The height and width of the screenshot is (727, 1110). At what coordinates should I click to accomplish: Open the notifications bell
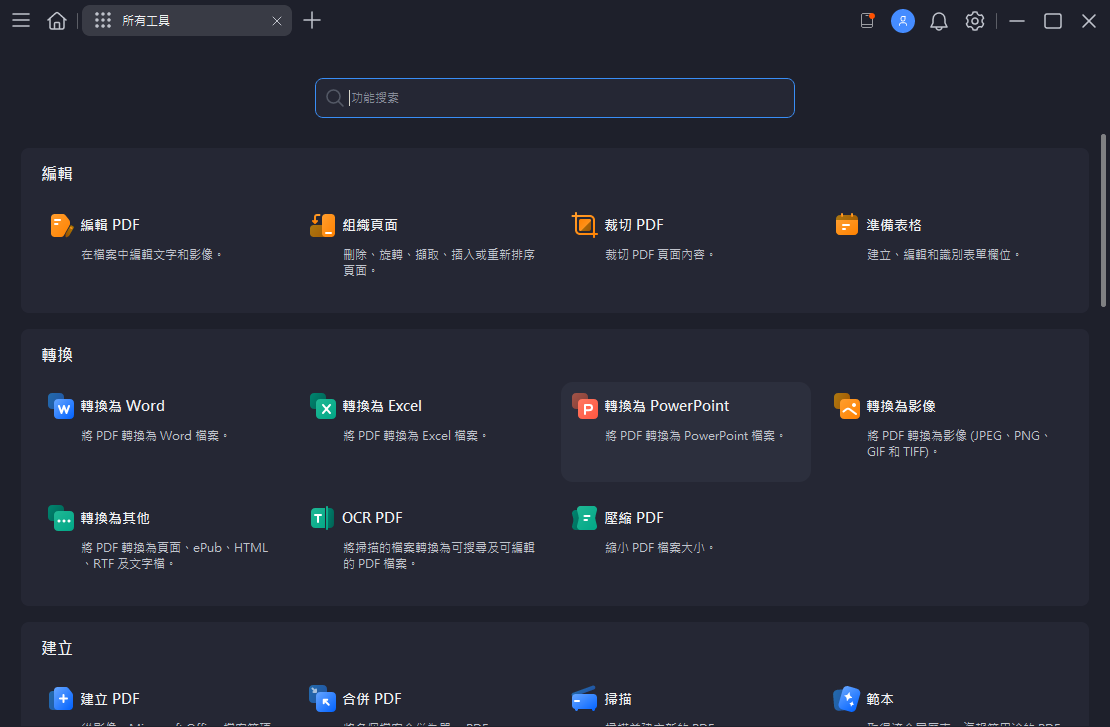coord(939,21)
